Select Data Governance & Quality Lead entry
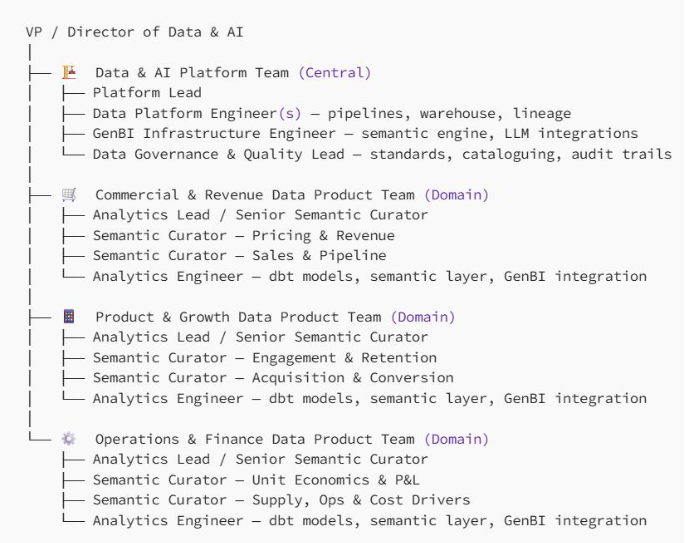 tap(382, 154)
